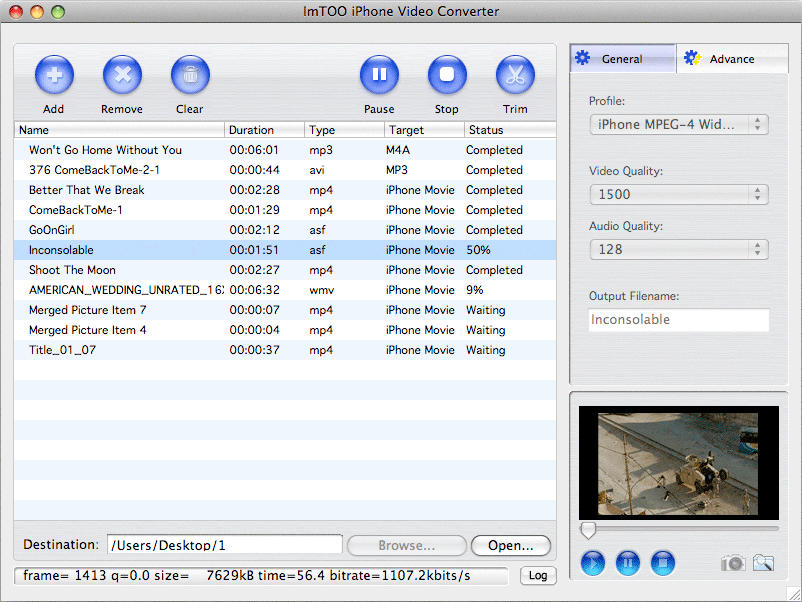The image size is (802, 602).
Task: Click the Destination path input field
Action: pos(224,545)
